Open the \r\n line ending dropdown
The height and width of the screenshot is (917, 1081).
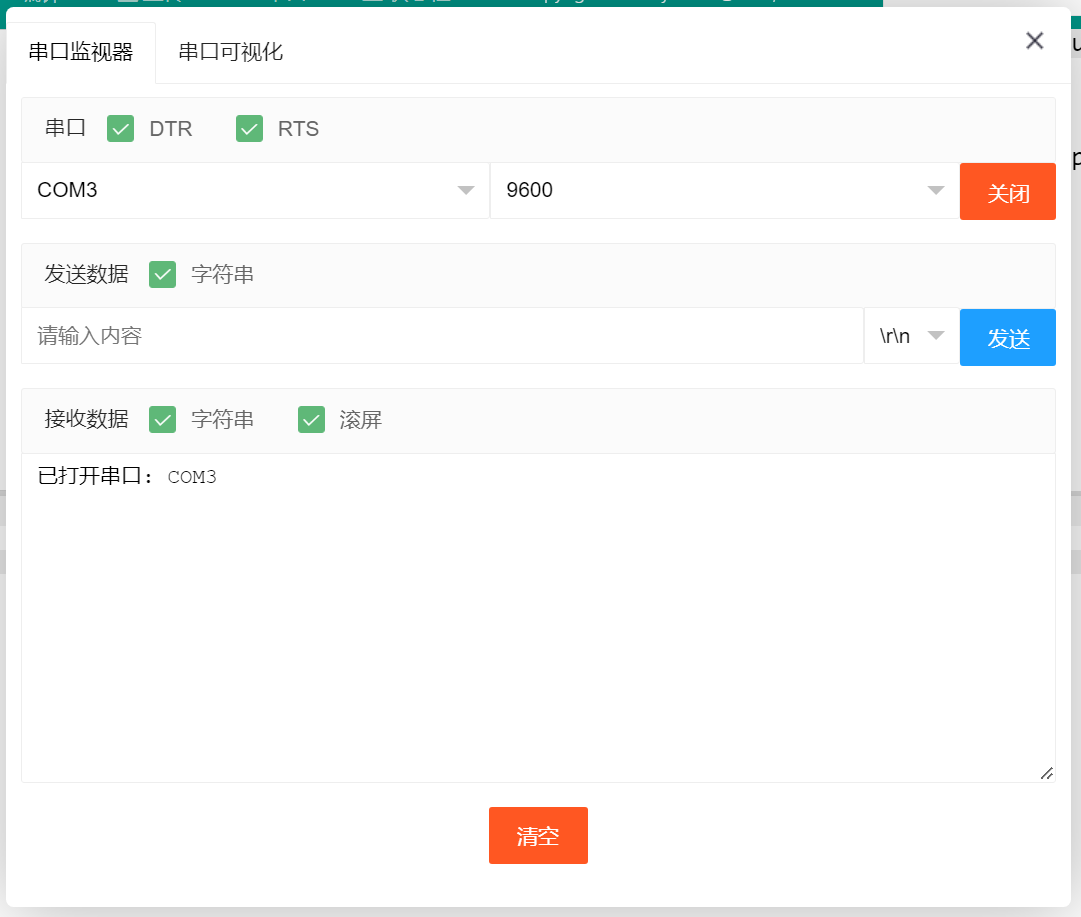pyautogui.click(x=911, y=336)
